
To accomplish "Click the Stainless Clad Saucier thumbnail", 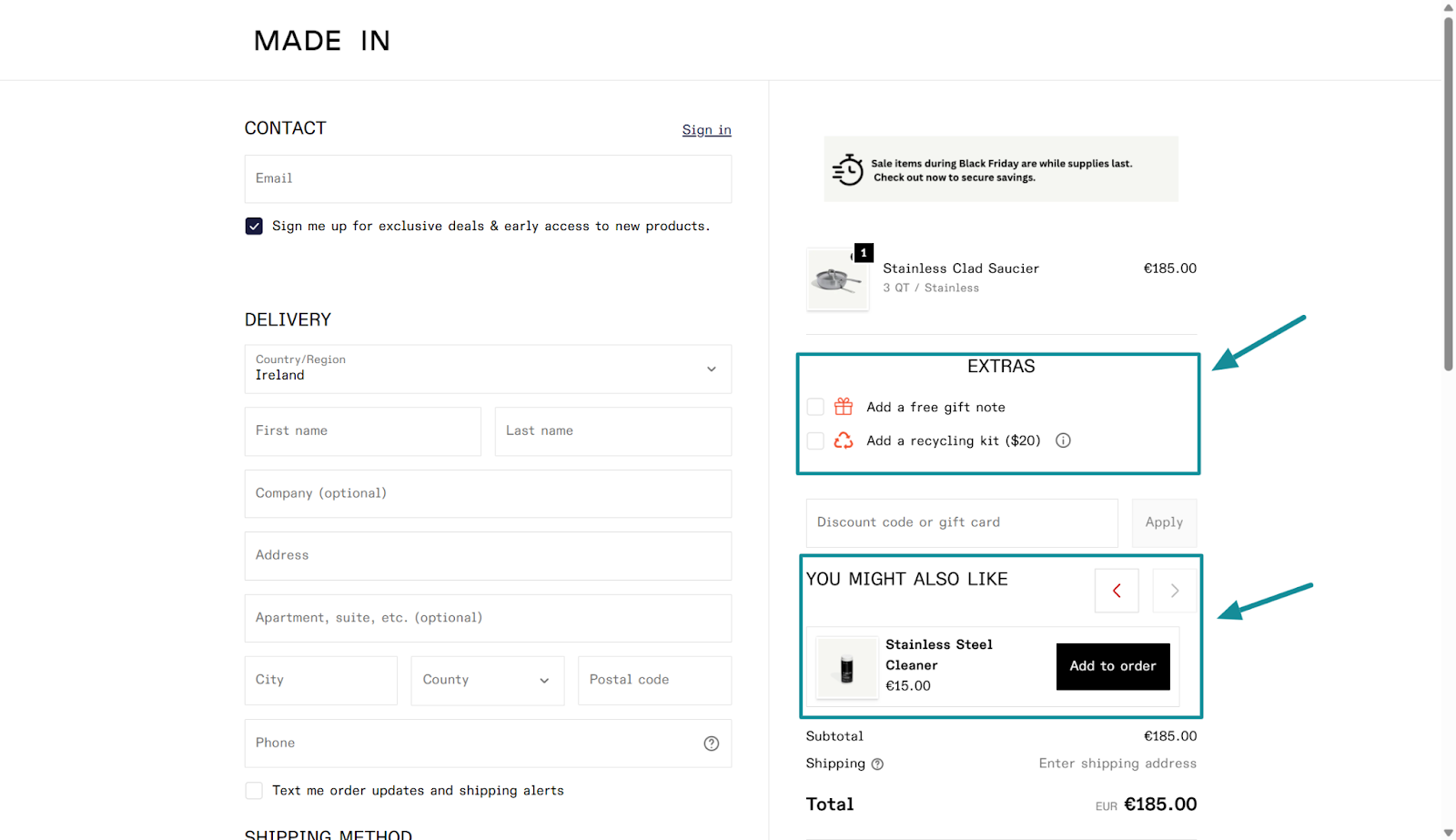I will point(837,279).
